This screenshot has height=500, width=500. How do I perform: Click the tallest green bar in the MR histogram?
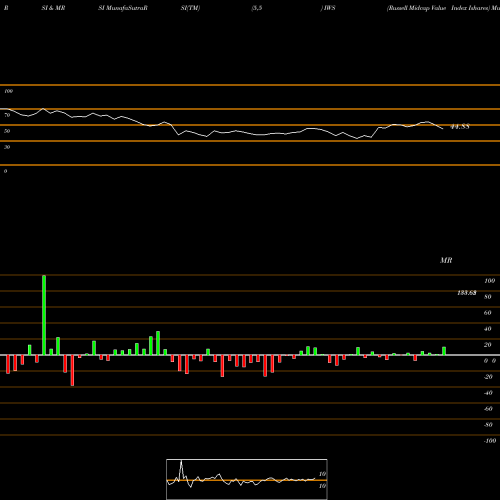click(44, 315)
